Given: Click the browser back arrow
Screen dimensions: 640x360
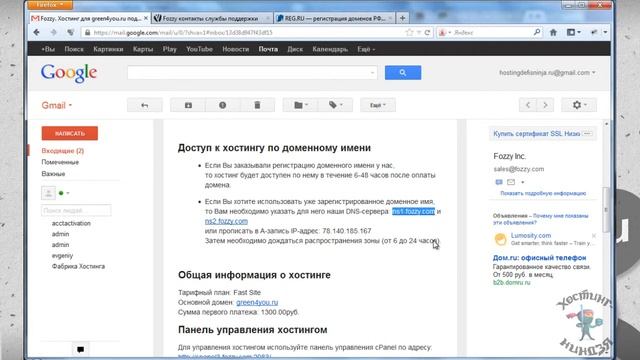Looking at the screenshot, I should click(37, 32).
